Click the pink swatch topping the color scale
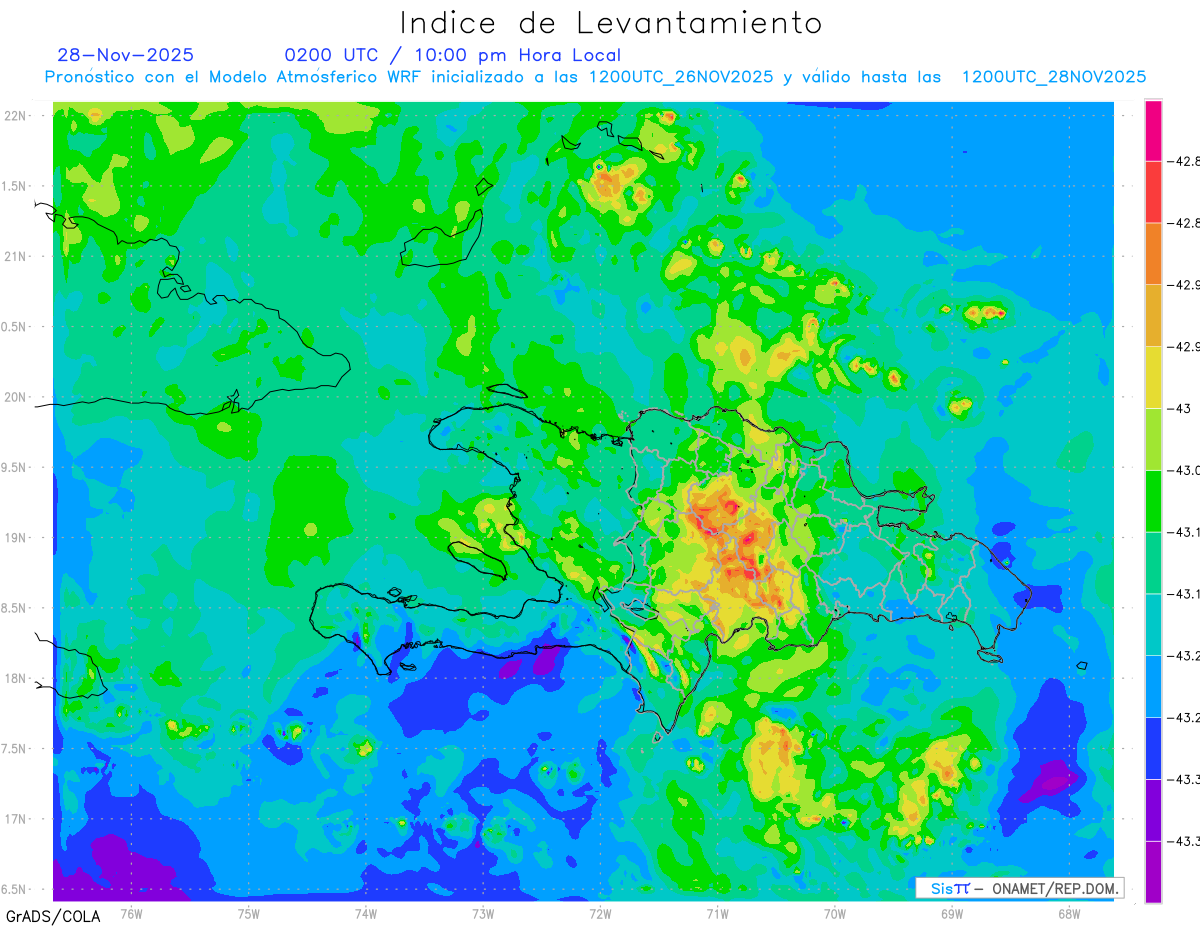Viewport: 1200px width, 927px height. (x=1153, y=130)
